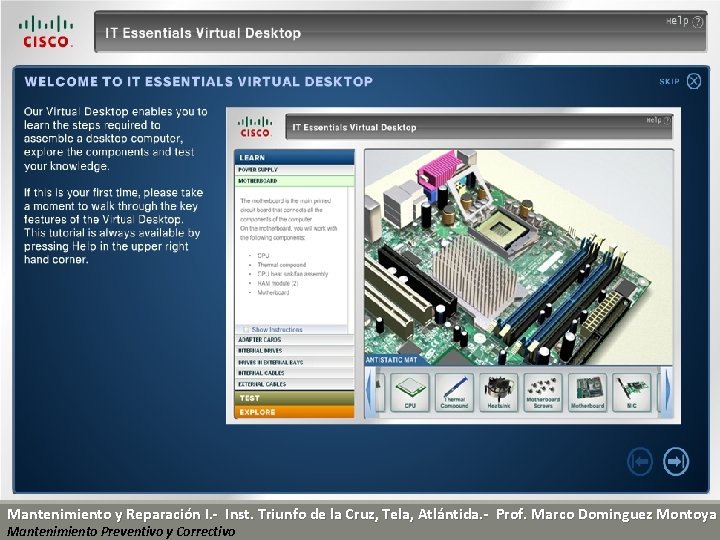Click the left arrow of the parts tray
The image size is (720, 540).
(x=370, y=392)
